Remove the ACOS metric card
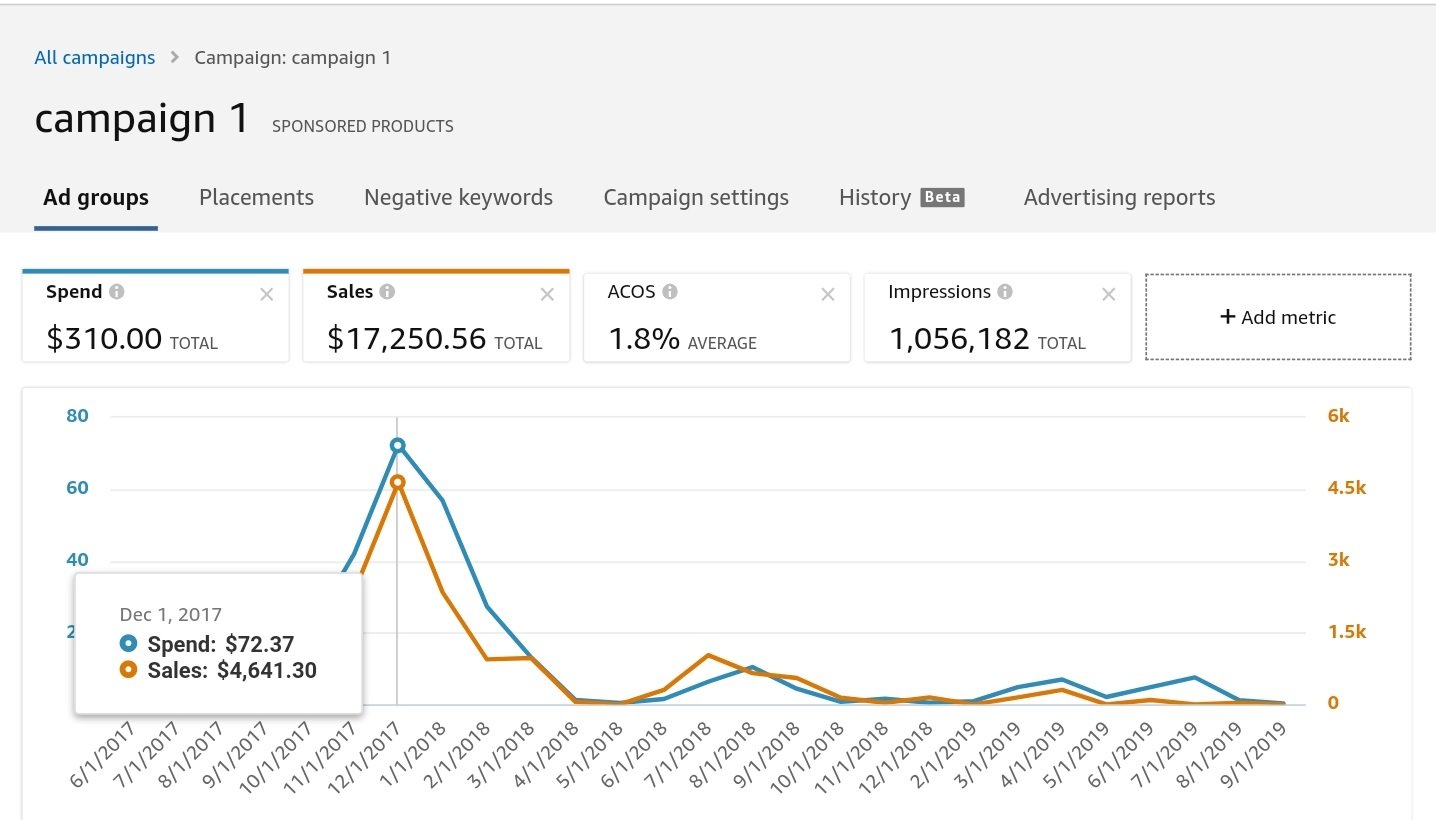Screen dimensions: 1436x820 click(828, 294)
